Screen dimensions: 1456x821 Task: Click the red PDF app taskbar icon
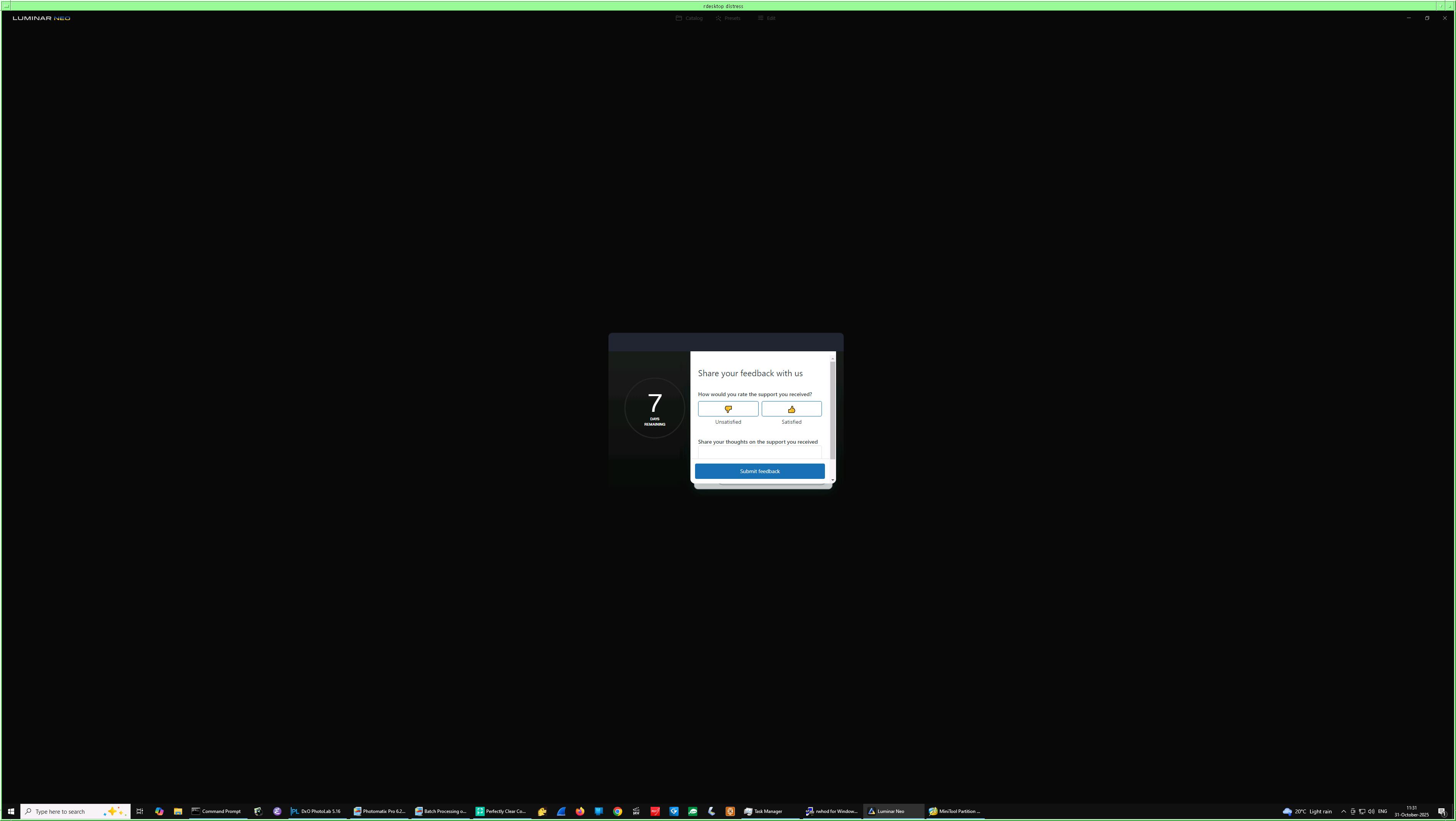[655, 811]
